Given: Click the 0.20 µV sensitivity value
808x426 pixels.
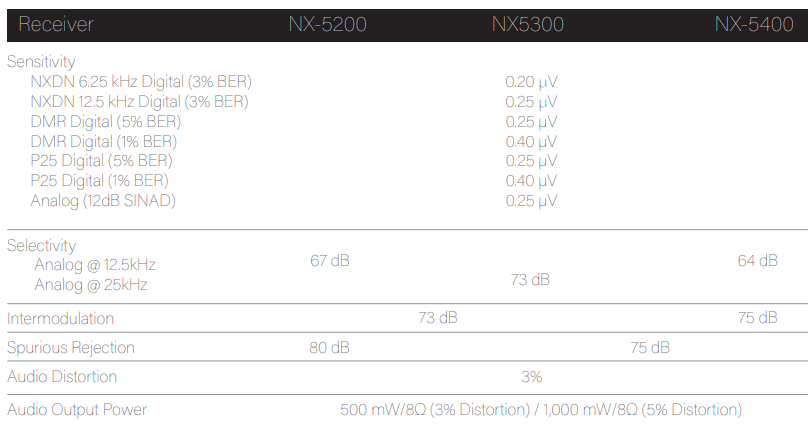Looking at the screenshot, I should tap(531, 82).
